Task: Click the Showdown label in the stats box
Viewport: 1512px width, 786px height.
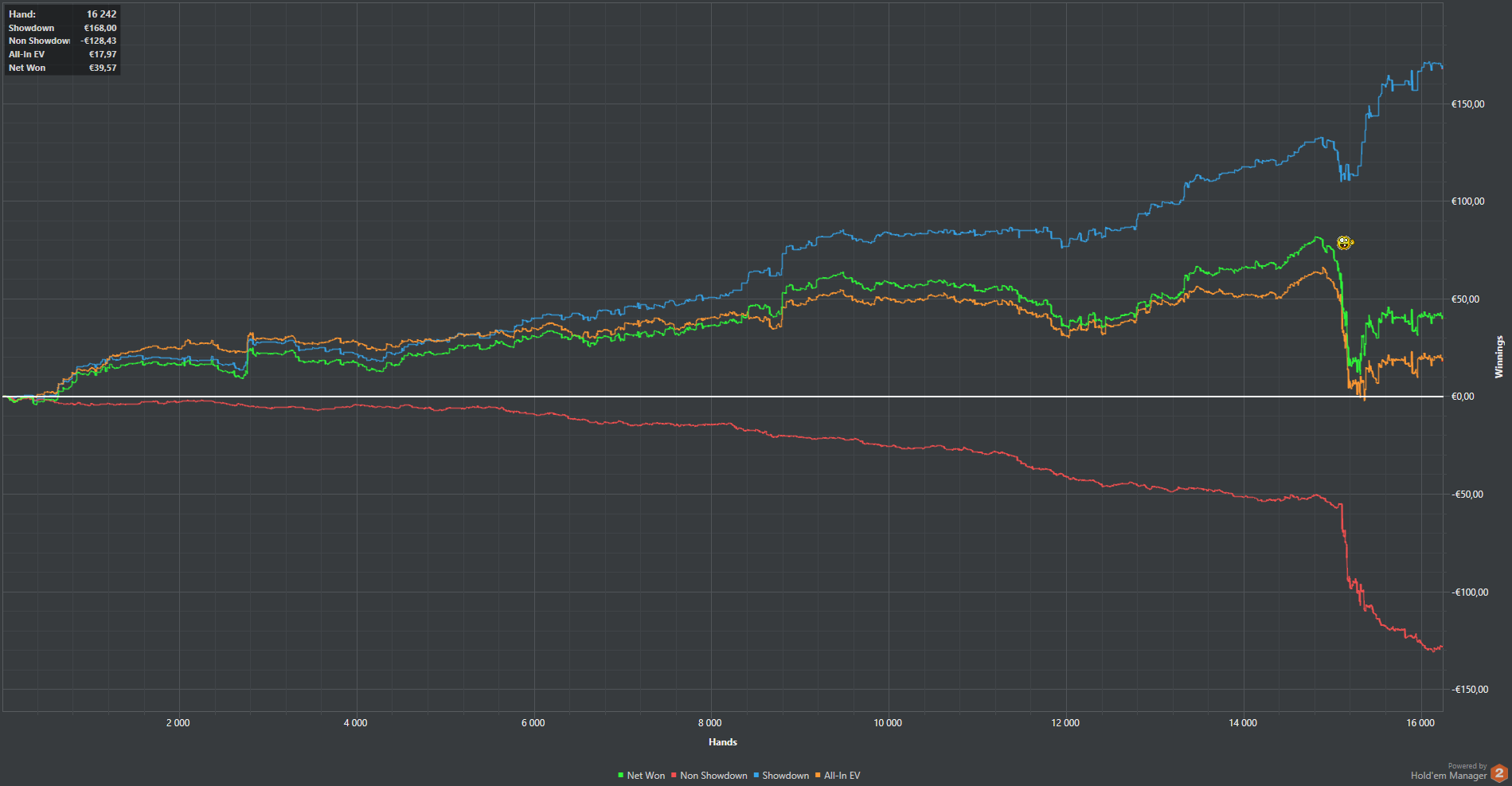Action: click(x=32, y=28)
